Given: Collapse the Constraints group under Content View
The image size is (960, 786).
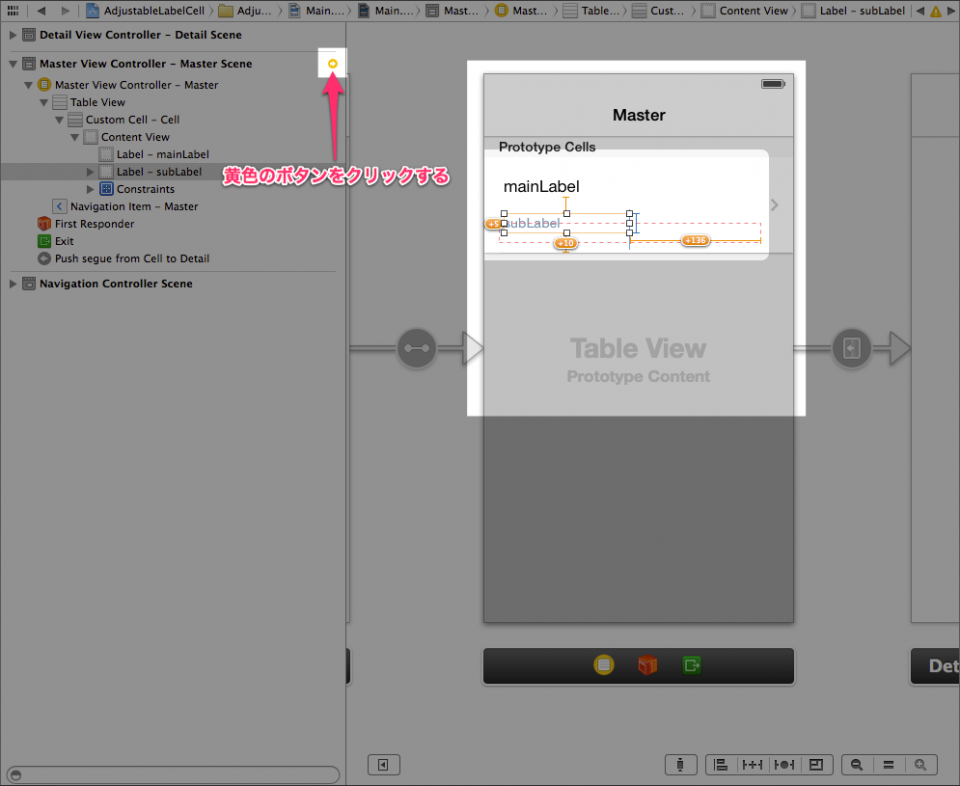Looking at the screenshot, I should pyautogui.click(x=90, y=188).
